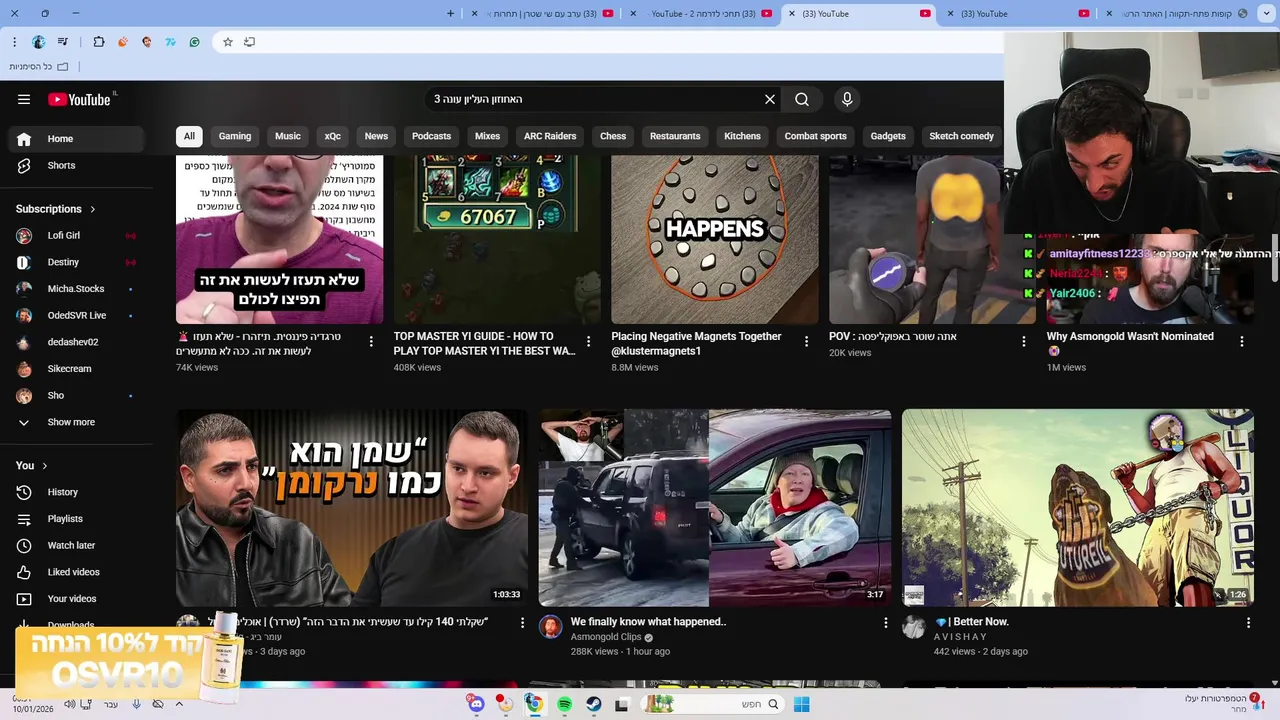Expand the You section
Viewport: 1280px width, 720px height.
point(32,465)
